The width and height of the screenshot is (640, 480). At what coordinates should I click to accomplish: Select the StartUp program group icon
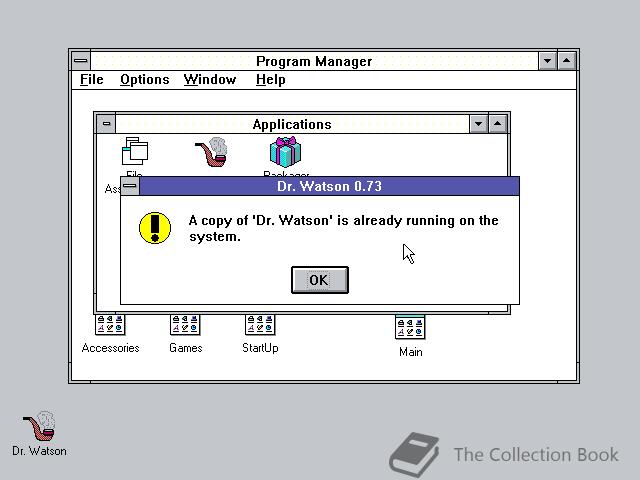[260, 324]
